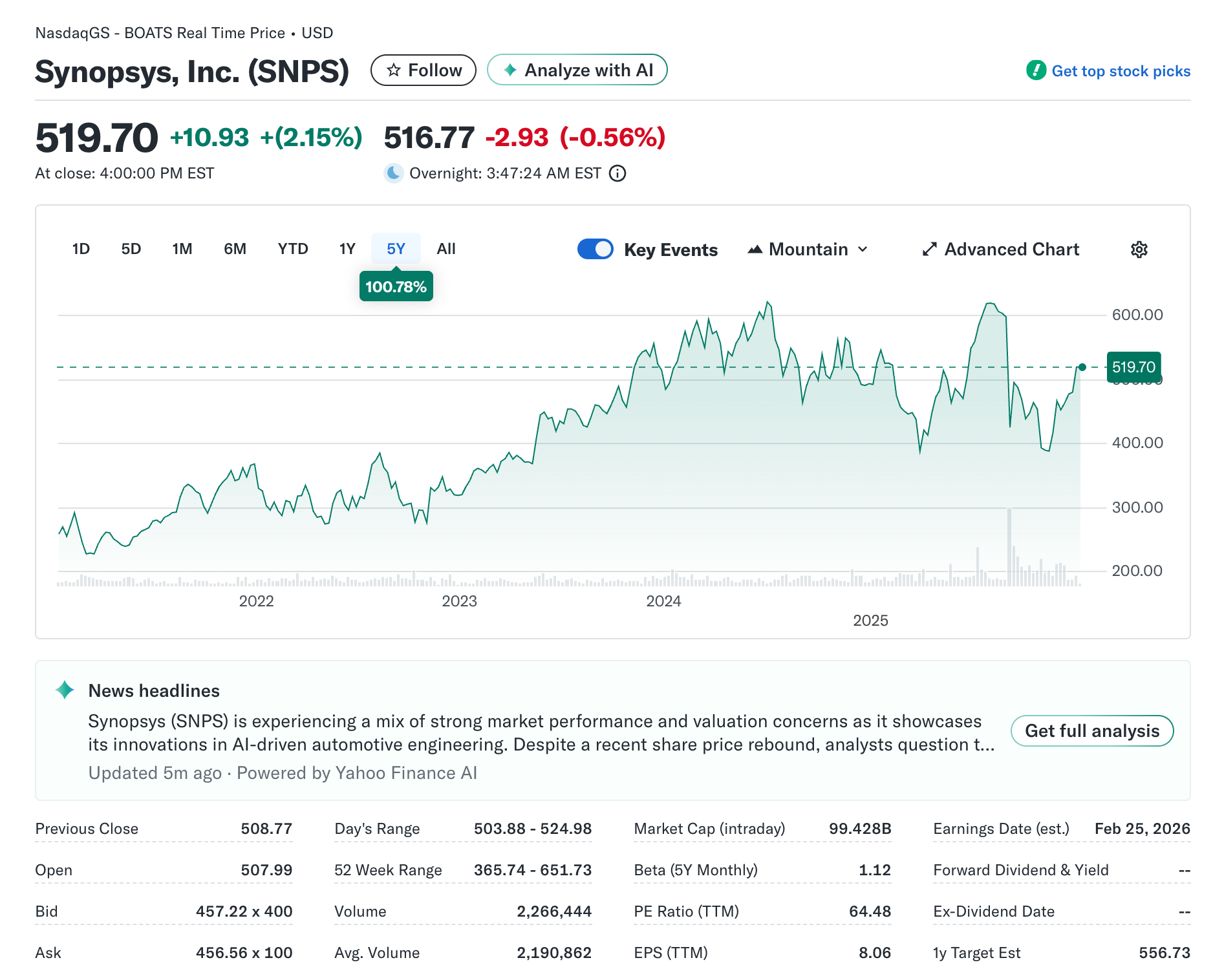Click the 600.00 price axis label
This screenshot has width=1213, height=980.
click(1137, 315)
